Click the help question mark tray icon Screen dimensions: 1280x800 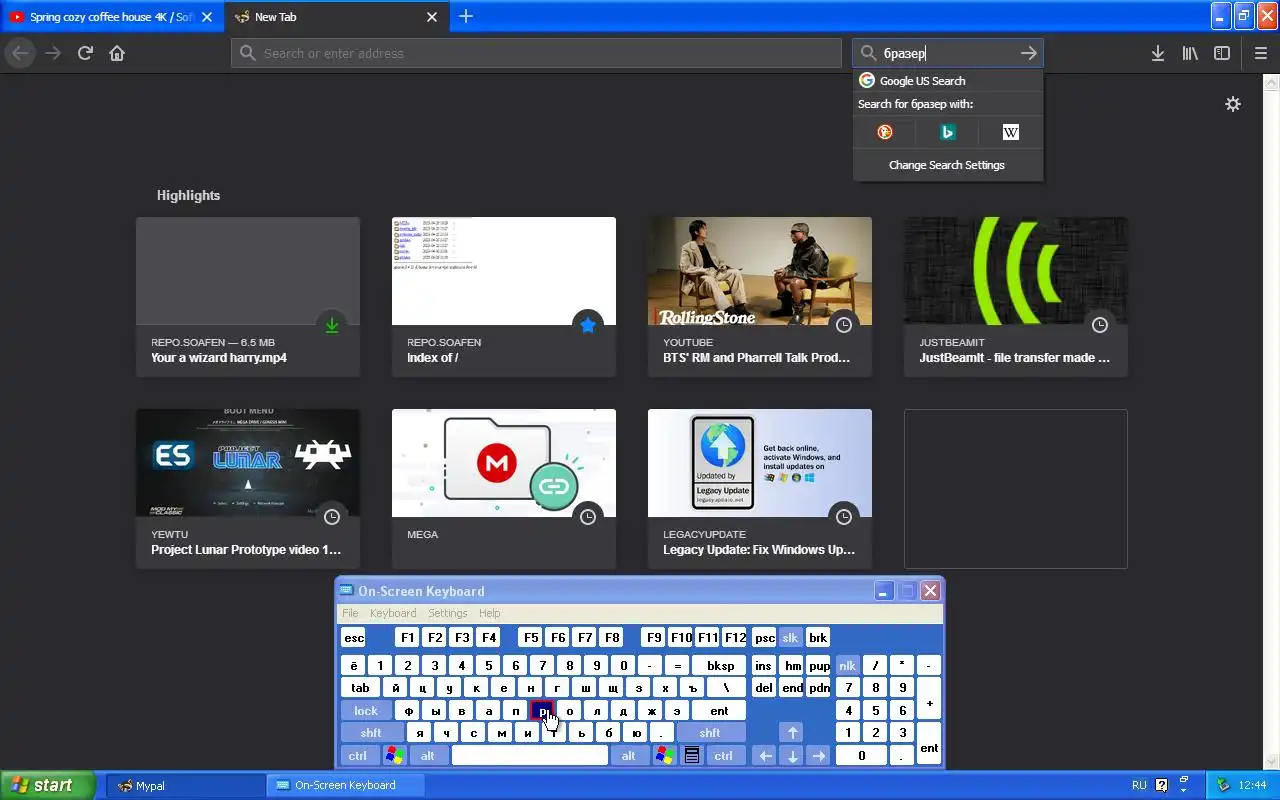pos(1161,785)
